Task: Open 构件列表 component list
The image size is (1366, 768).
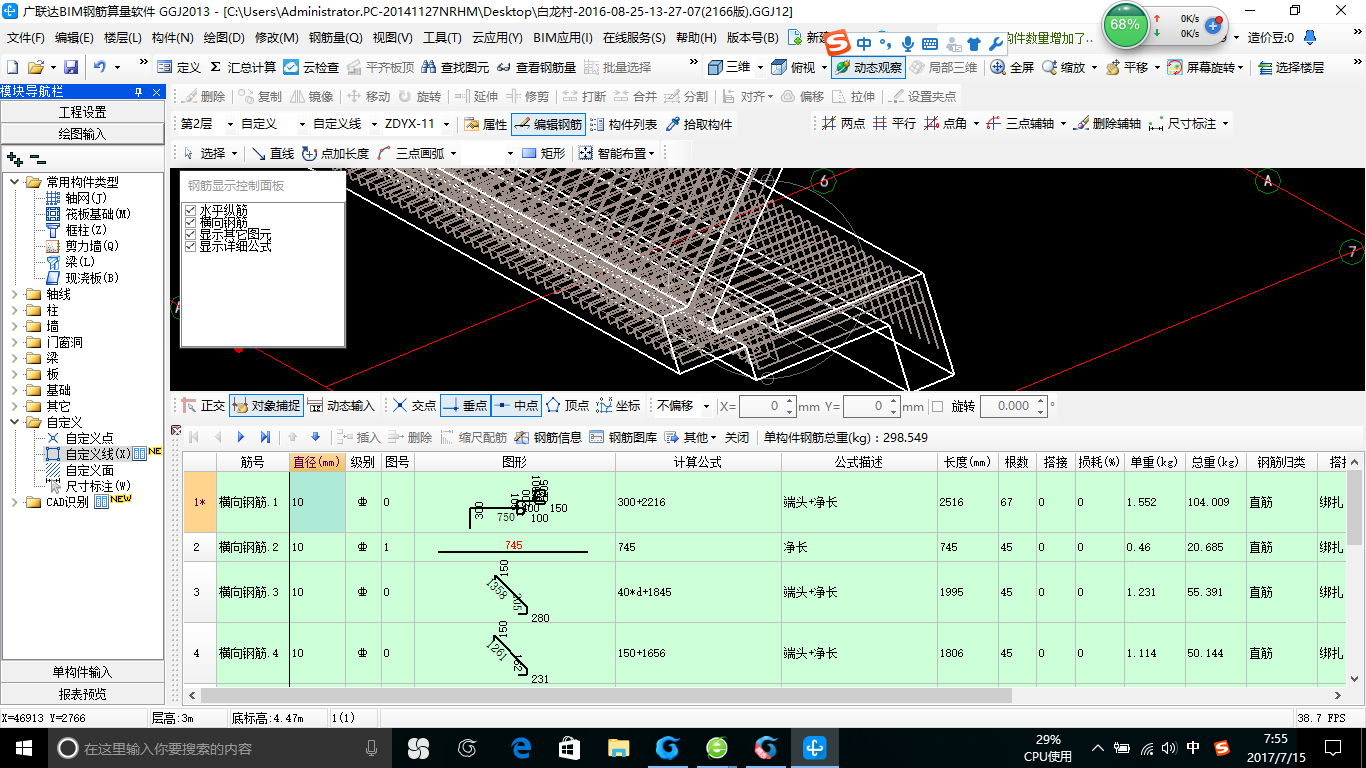Action: coord(624,124)
